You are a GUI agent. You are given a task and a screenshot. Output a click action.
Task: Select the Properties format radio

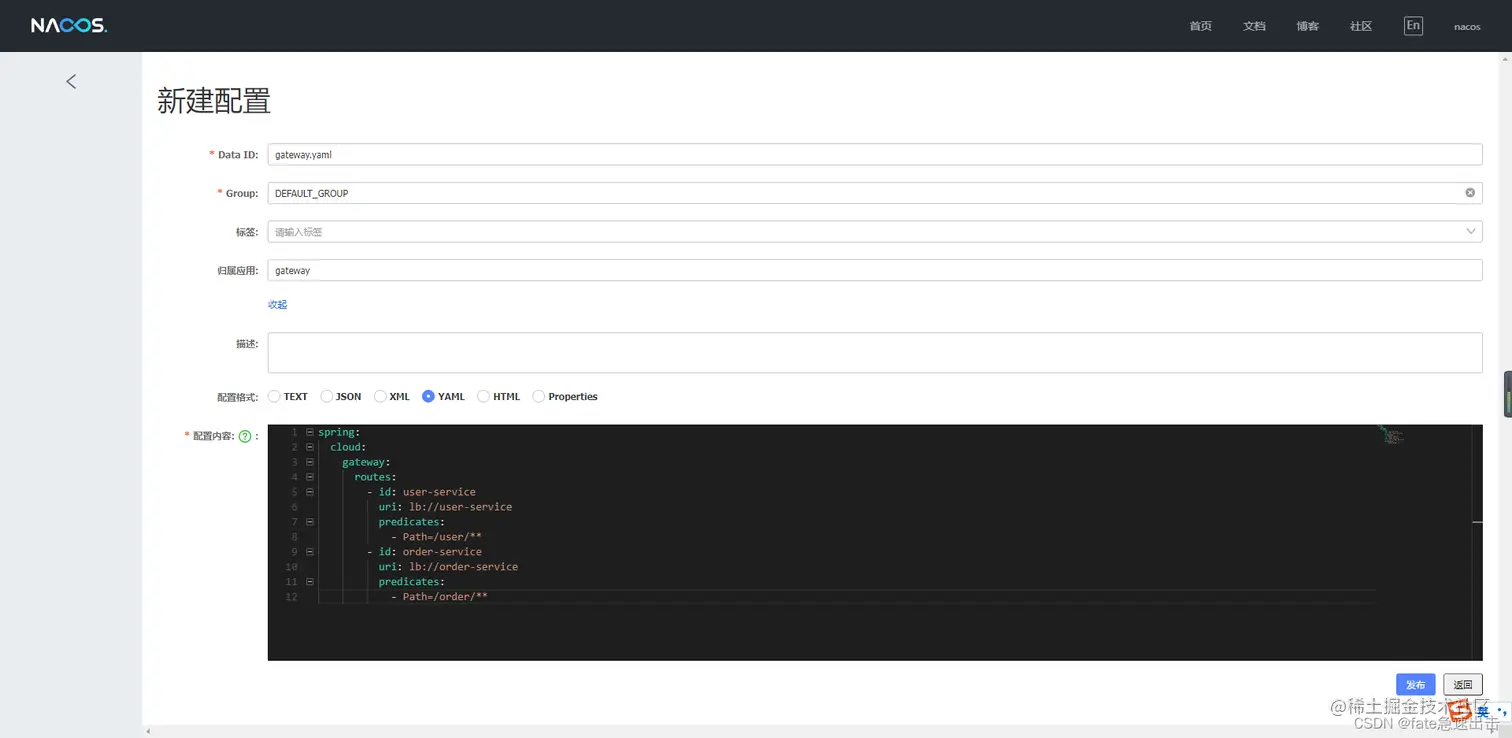[539, 397]
